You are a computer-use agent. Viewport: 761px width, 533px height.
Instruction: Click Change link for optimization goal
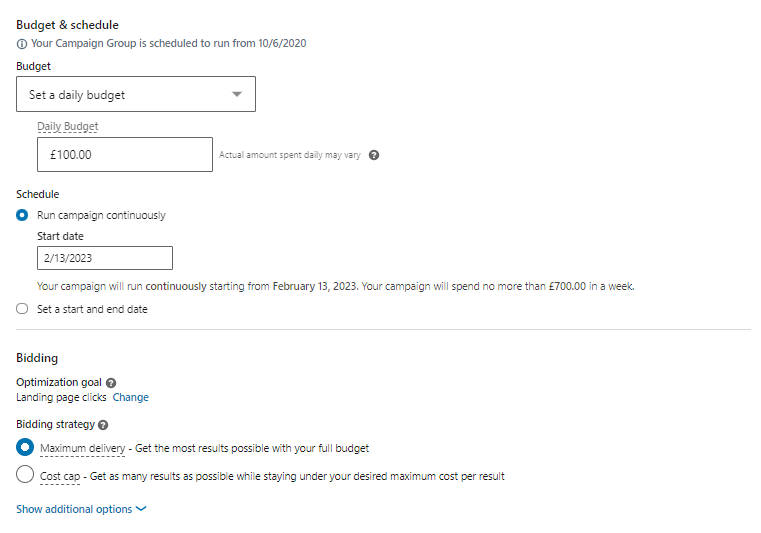(130, 397)
